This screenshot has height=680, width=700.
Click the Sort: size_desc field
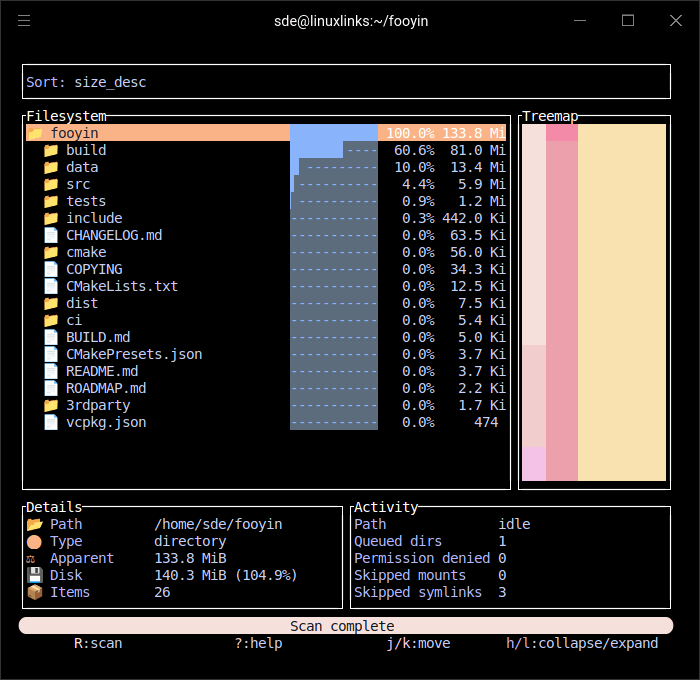click(346, 82)
